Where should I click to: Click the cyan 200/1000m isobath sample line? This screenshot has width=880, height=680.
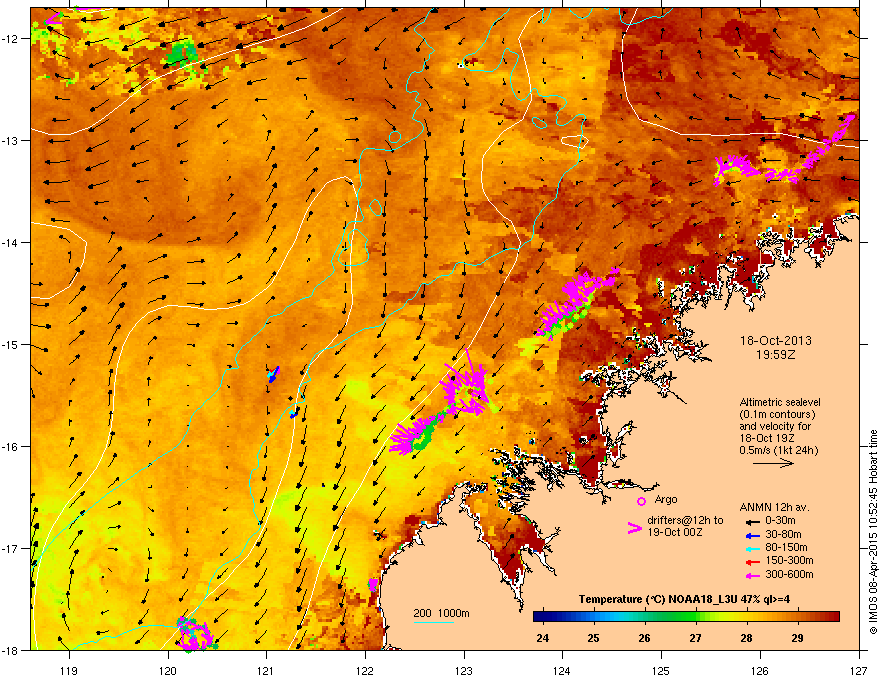[434, 622]
